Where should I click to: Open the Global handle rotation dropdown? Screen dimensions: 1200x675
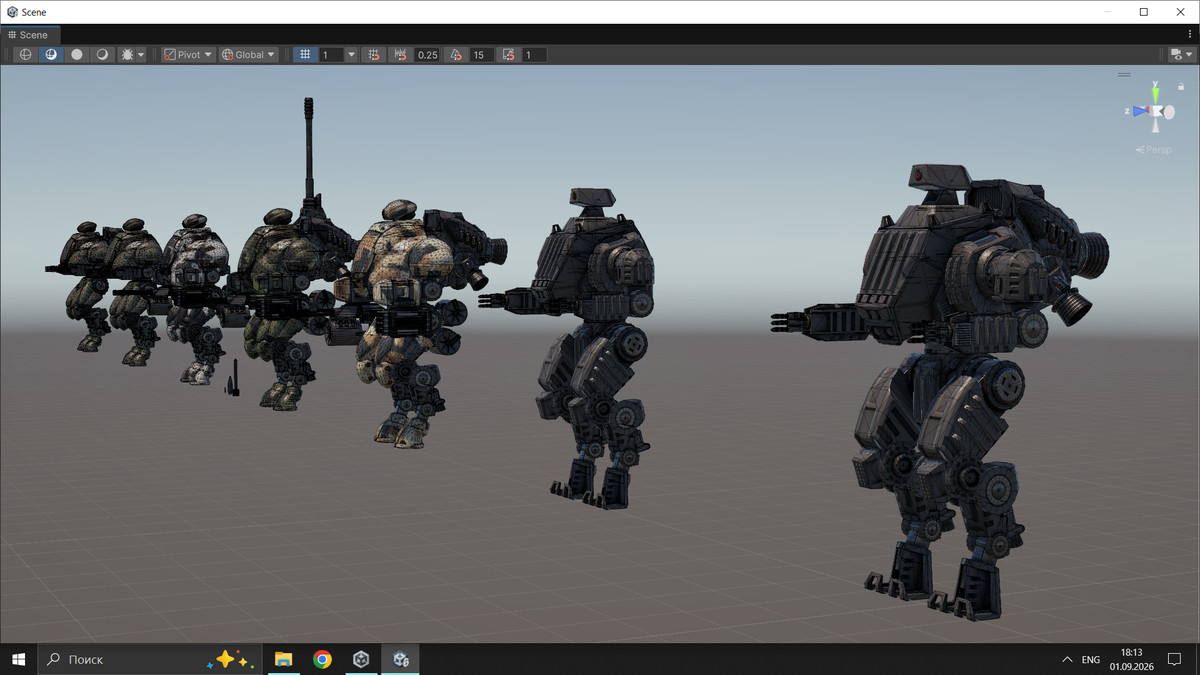pyautogui.click(x=248, y=55)
